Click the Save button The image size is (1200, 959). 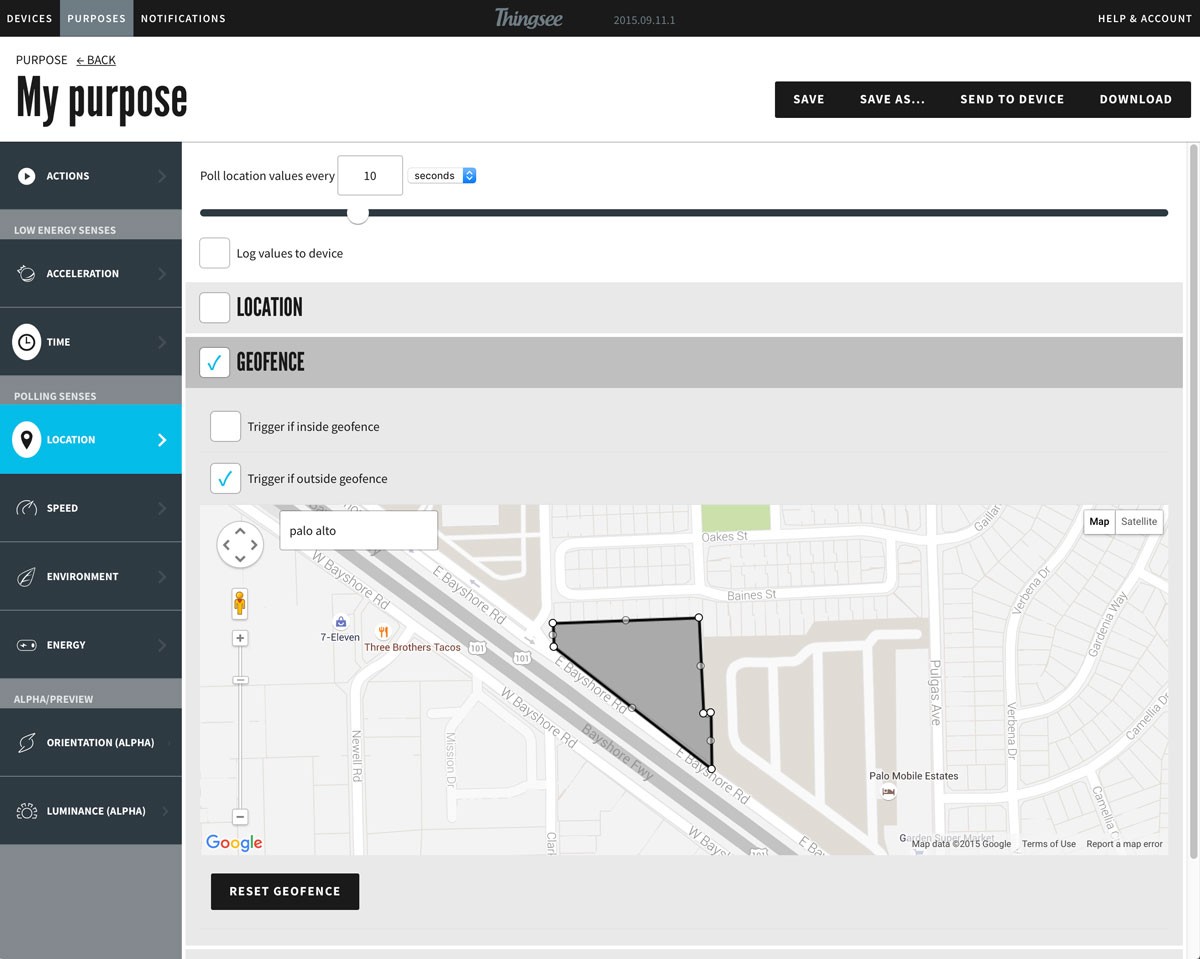(x=809, y=99)
